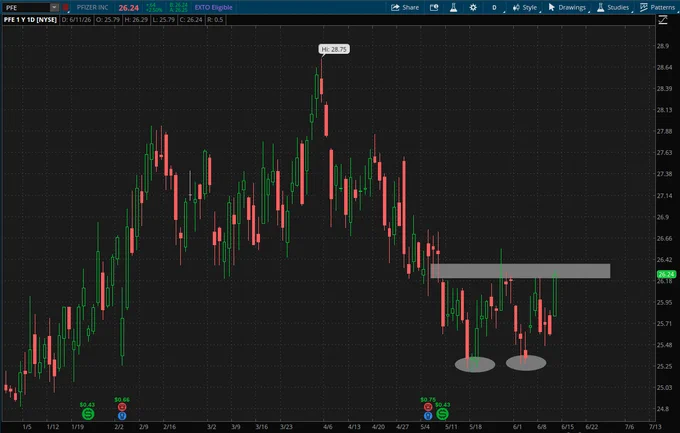Screen dimensions: 680x433
Task: Select the gray ellipse at the 5/18 low
Action: 475,364
